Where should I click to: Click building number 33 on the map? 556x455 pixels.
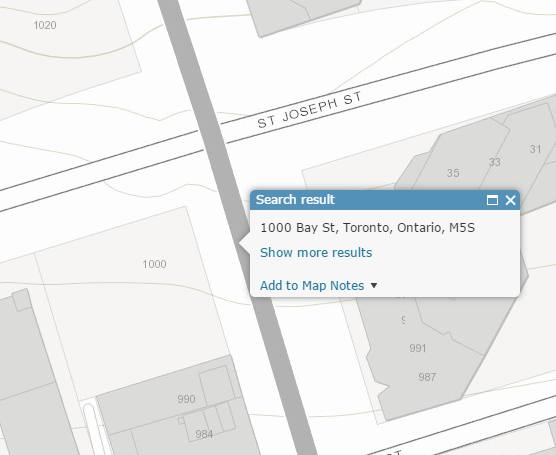494,162
